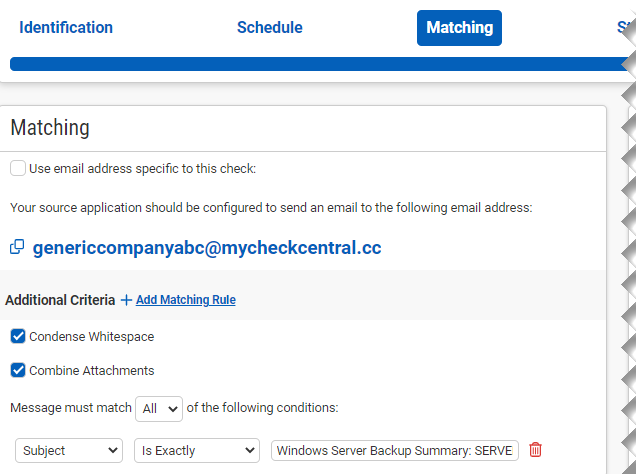This screenshot has height=474, width=636.
Task: Click the Additional Criteria label
Action: pos(60,300)
